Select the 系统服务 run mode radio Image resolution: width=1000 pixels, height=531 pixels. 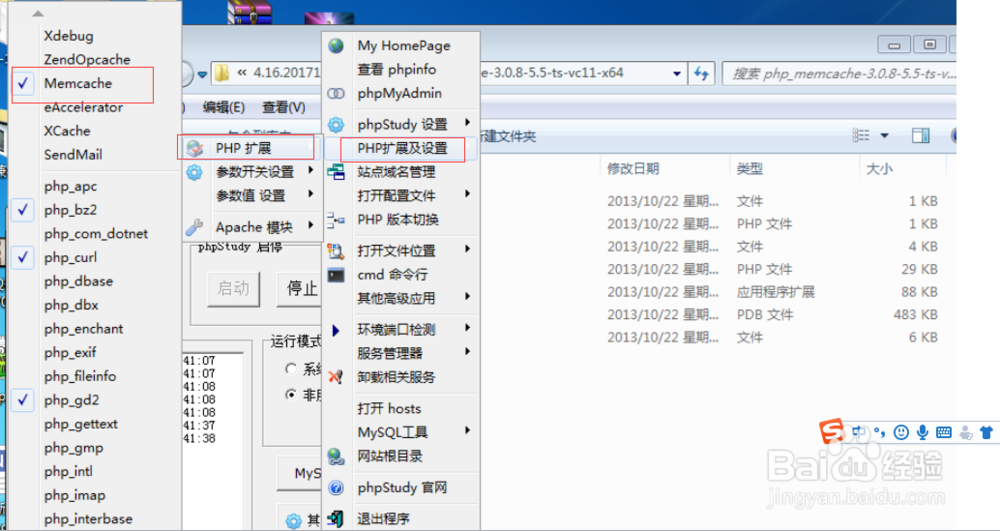tap(291, 369)
